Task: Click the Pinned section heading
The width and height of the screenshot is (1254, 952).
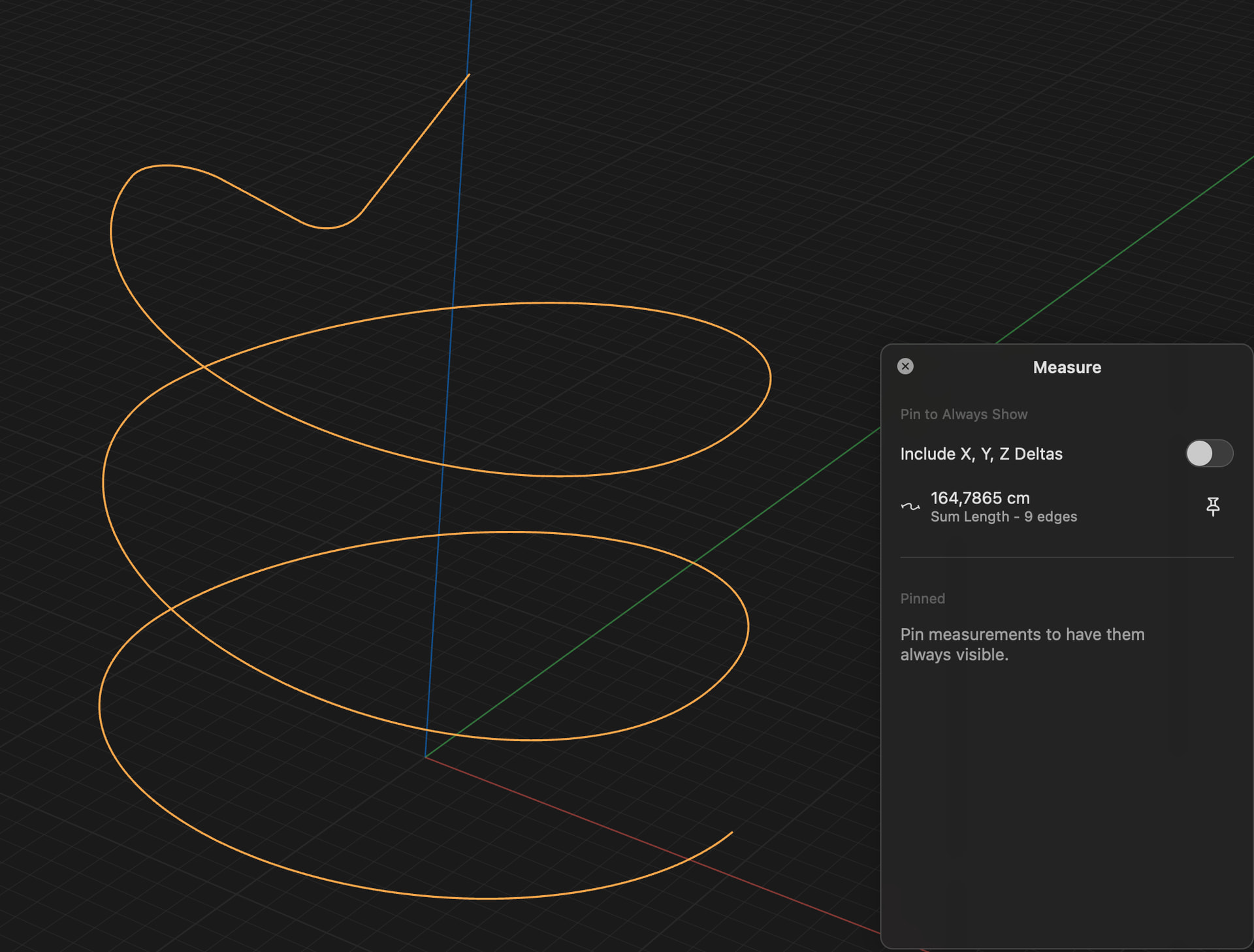Action: click(922, 599)
